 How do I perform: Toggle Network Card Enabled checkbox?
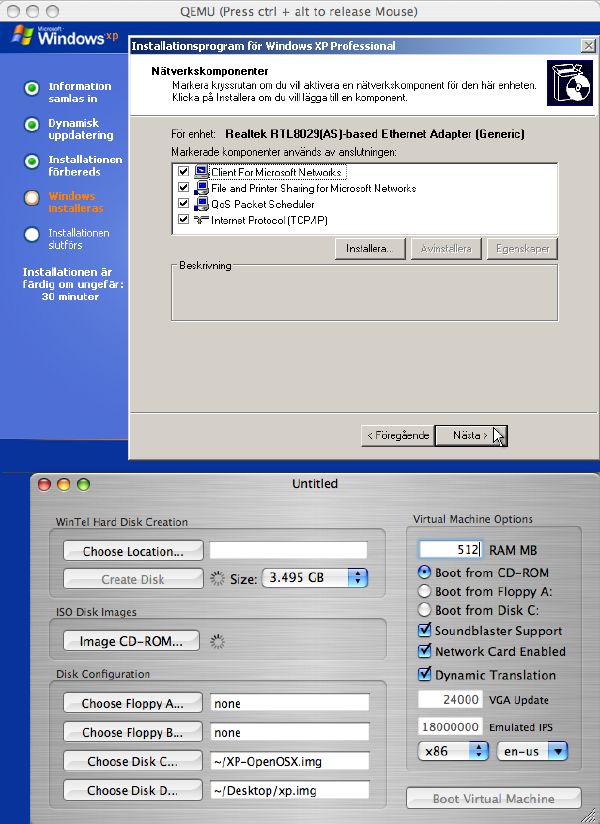425,651
